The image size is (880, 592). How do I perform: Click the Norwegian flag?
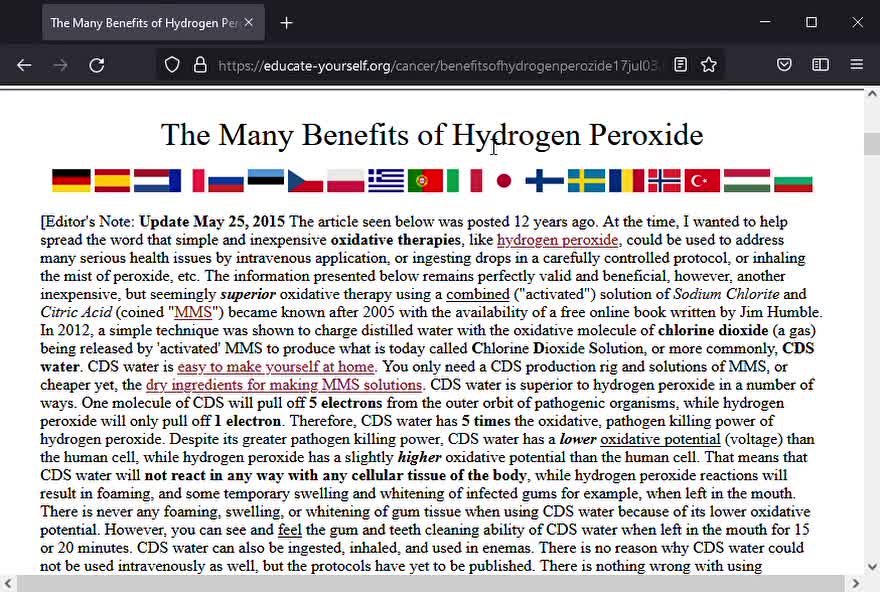(x=664, y=181)
